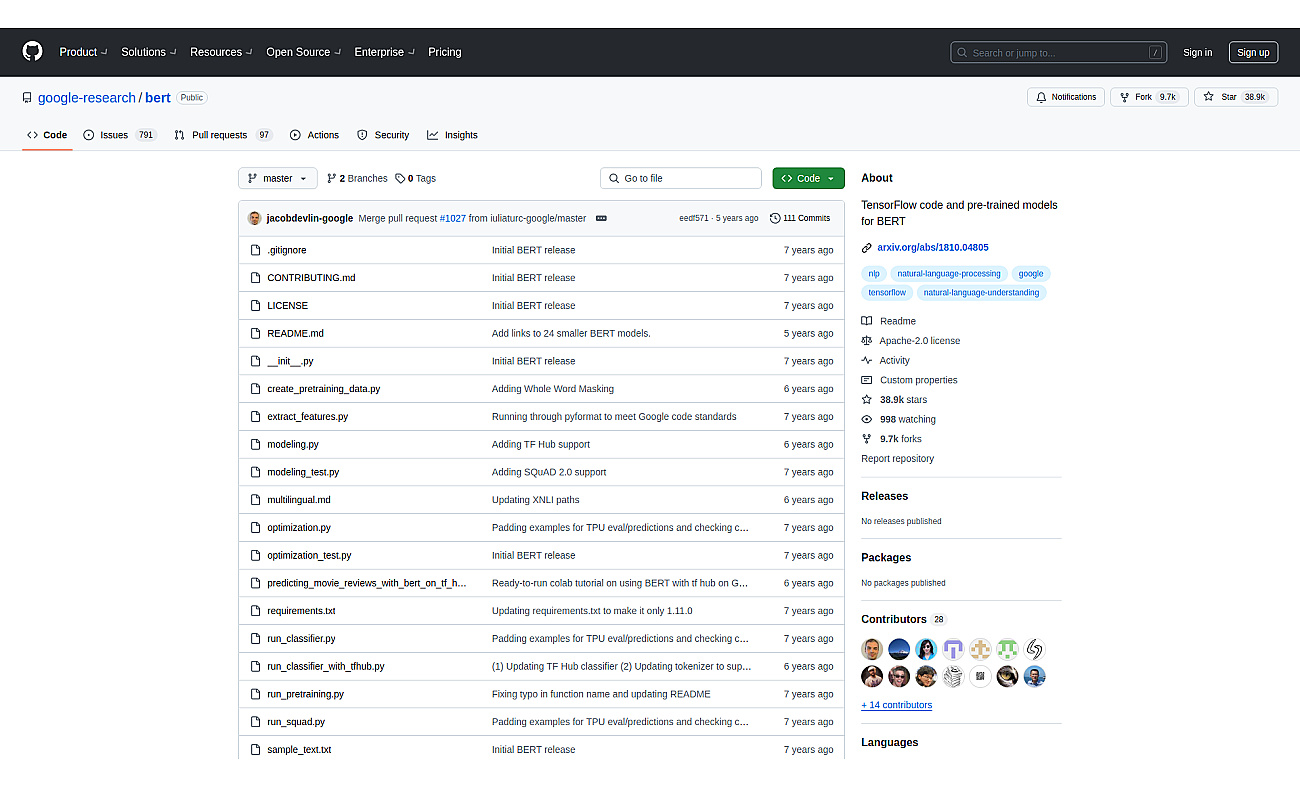Click the file icon beside run_squad.py

pyautogui.click(x=256, y=722)
